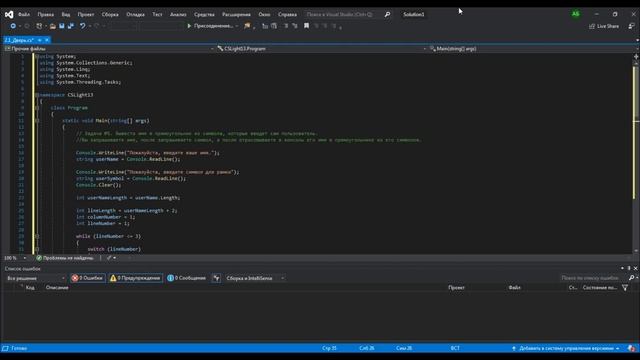Sort by the Файл column header
640x360 pixels.
(x=514, y=288)
